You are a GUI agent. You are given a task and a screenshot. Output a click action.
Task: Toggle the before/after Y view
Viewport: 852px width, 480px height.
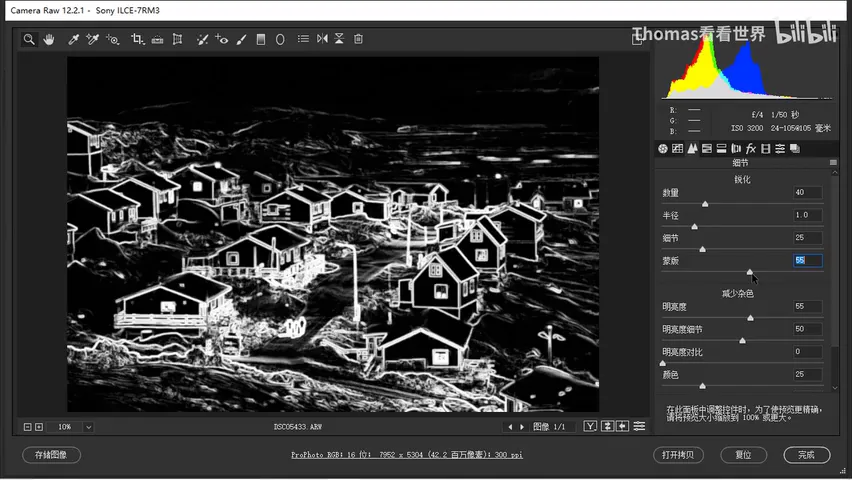click(x=590, y=426)
